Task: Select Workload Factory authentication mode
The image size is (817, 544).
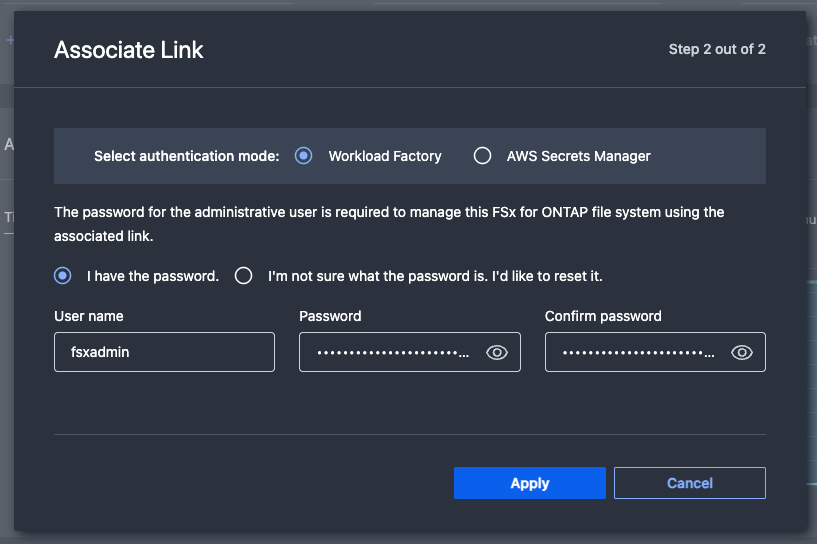Action: pos(303,156)
